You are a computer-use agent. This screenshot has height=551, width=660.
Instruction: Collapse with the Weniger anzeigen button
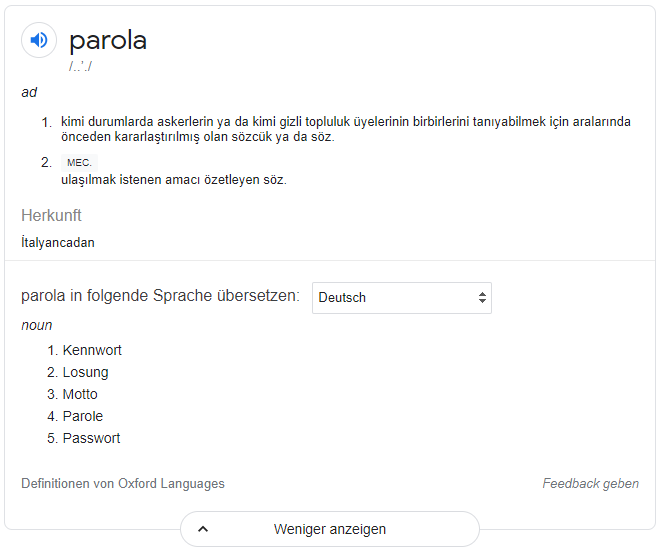click(x=329, y=529)
